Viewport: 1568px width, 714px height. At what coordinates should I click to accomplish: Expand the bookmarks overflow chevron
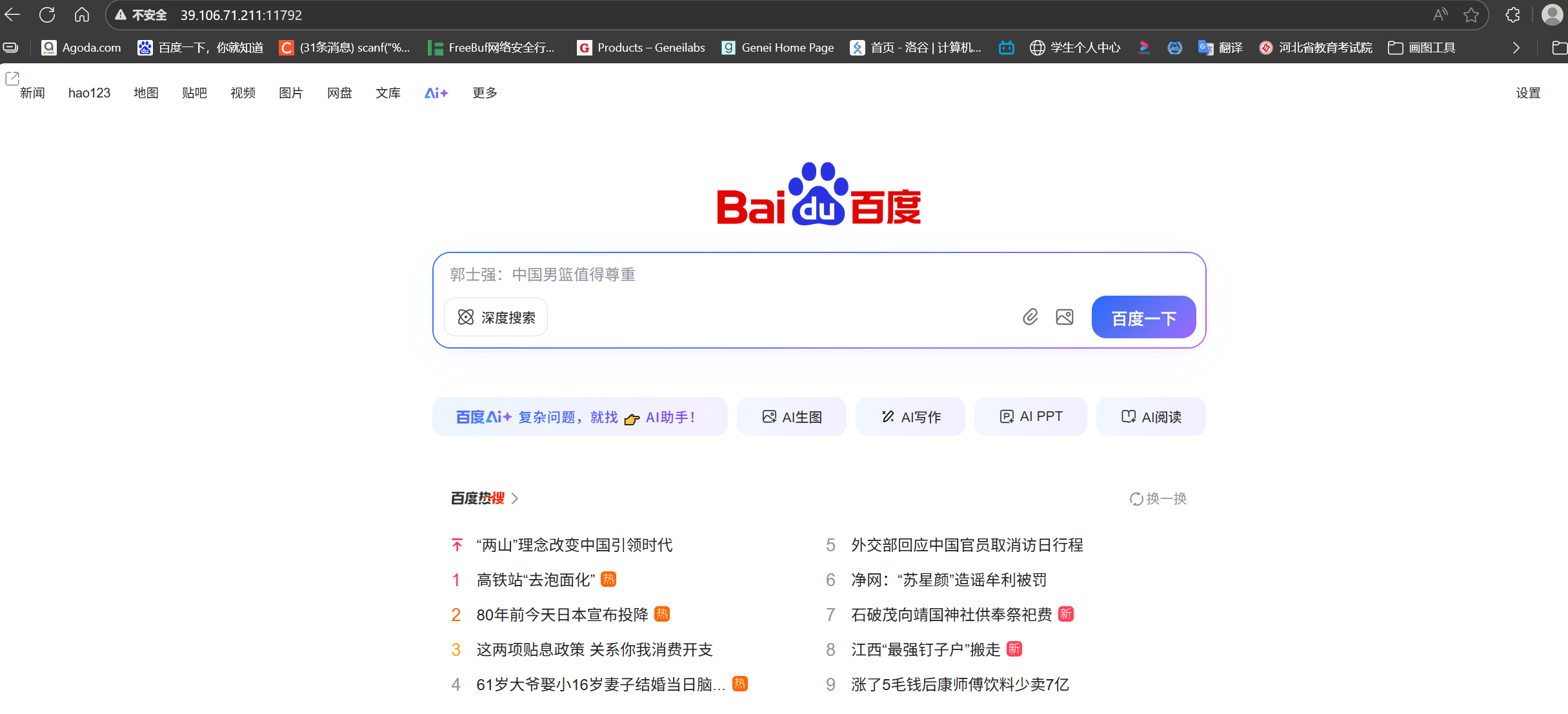(1516, 48)
